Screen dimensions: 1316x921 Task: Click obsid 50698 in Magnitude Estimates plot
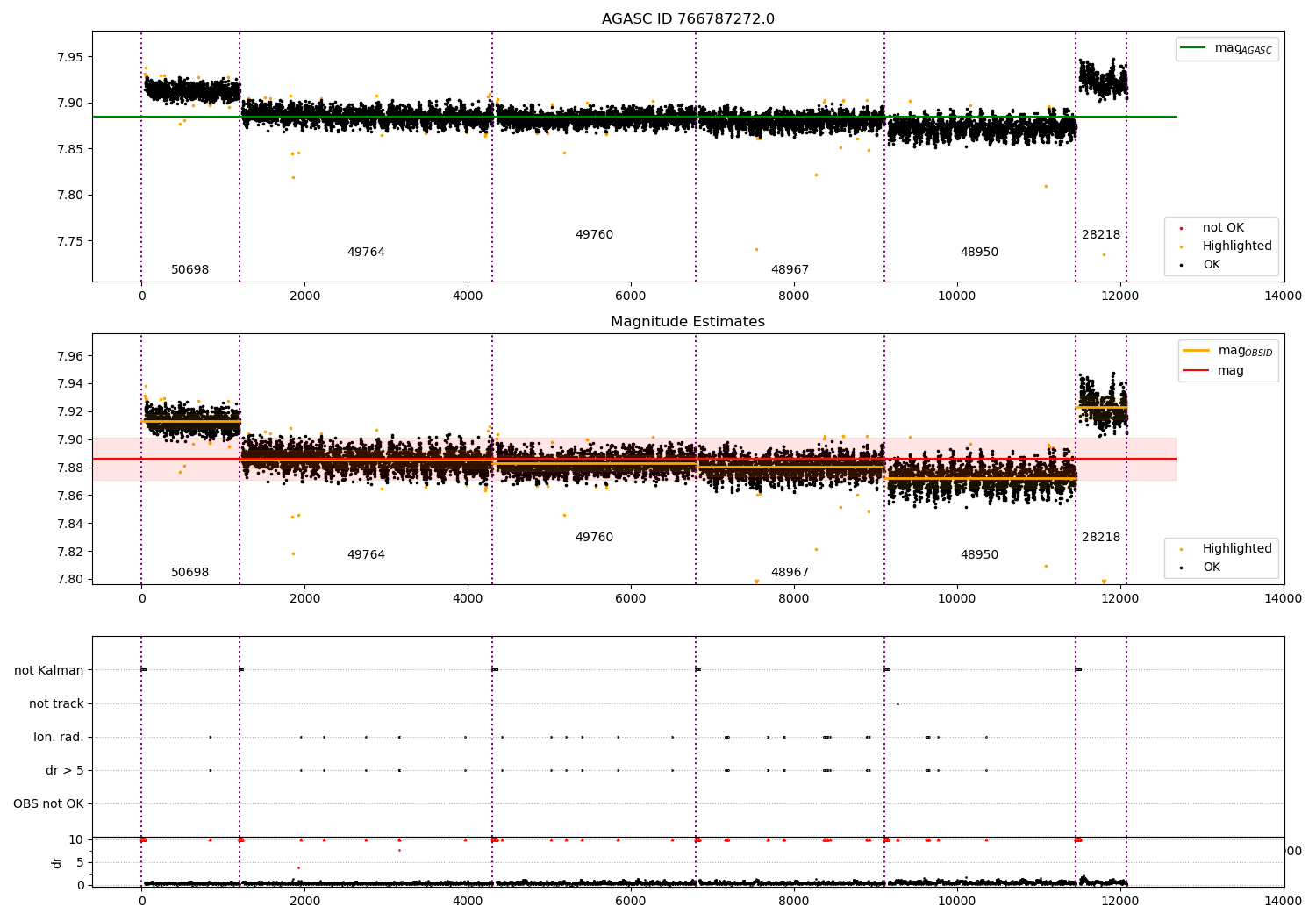click(190, 573)
